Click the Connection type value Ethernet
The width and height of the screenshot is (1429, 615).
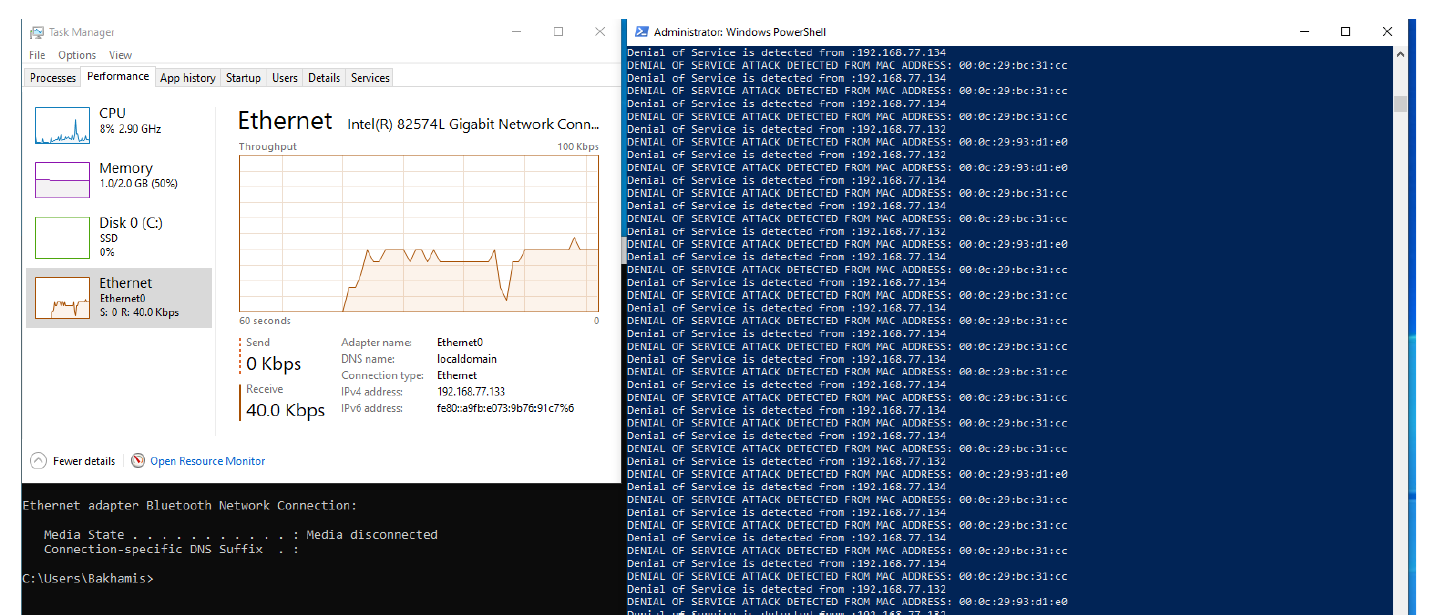(x=457, y=375)
